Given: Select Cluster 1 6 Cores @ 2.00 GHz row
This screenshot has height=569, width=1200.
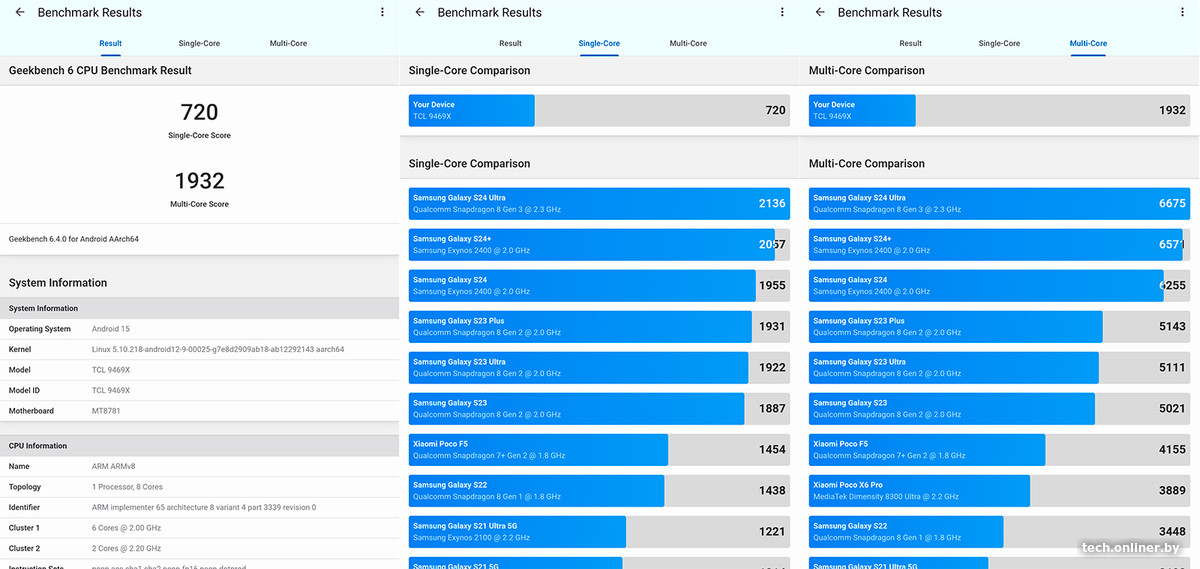Looking at the screenshot, I should click(200, 528).
